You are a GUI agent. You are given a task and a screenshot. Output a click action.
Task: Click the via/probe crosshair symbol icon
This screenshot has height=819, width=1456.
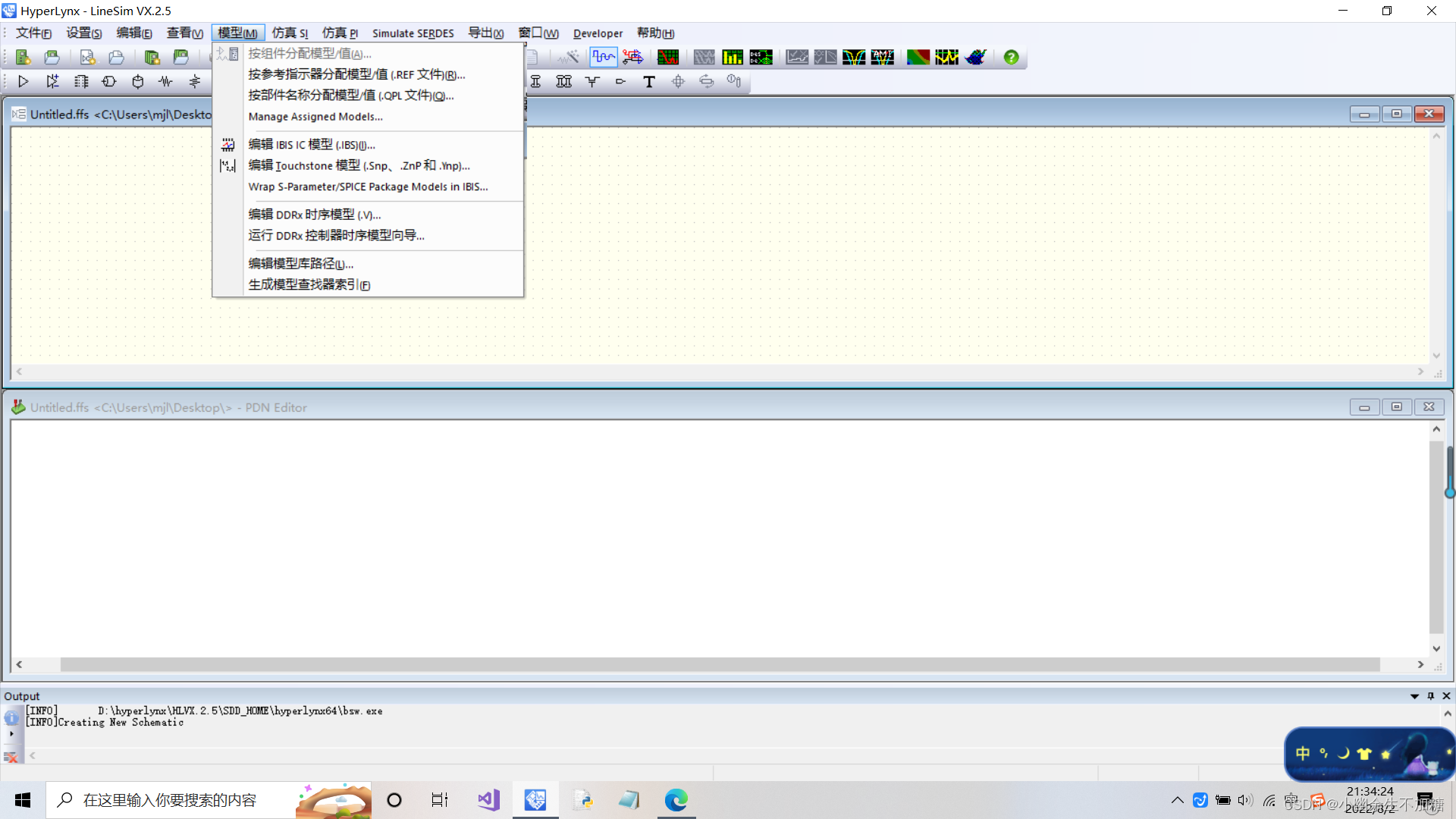[678, 81]
